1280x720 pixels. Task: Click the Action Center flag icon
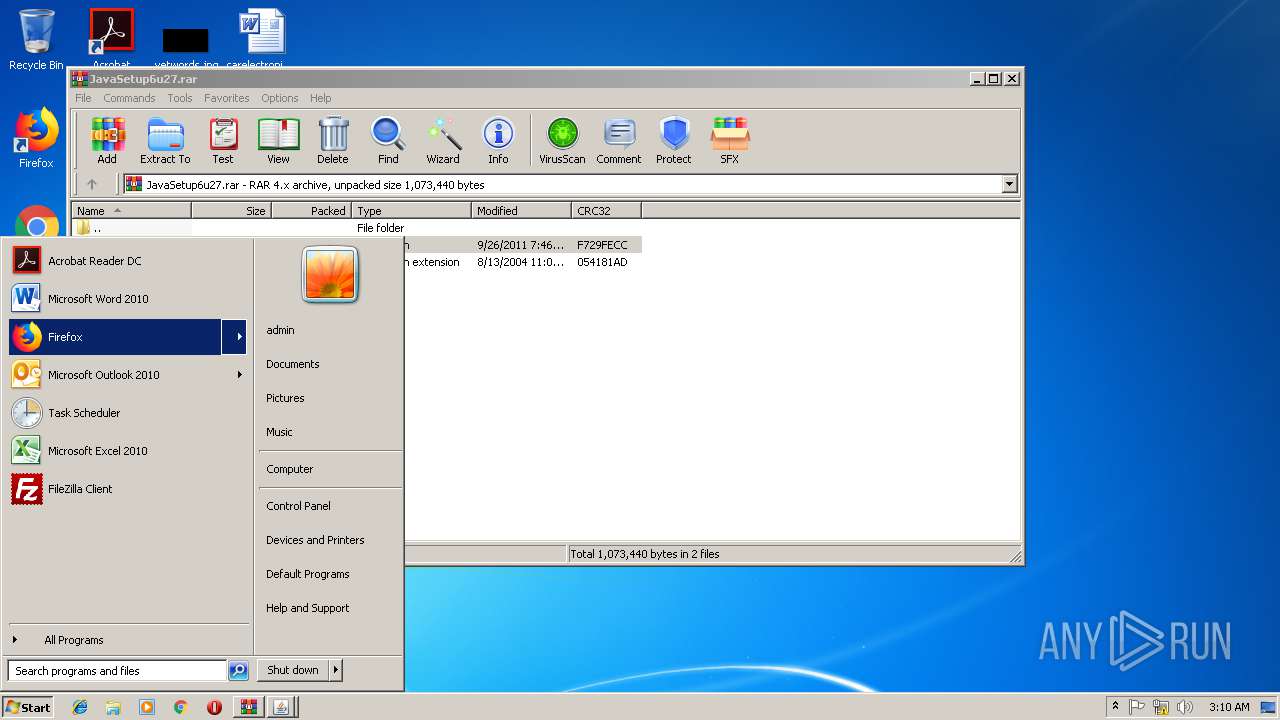[x=1137, y=707]
